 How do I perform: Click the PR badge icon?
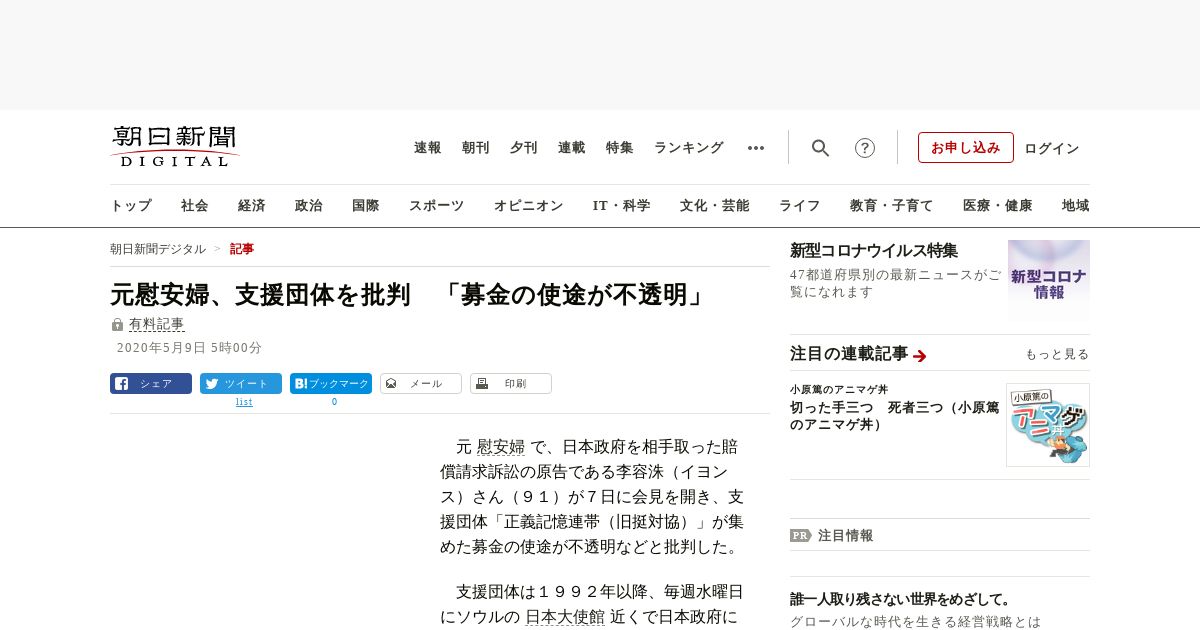click(800, 535)
